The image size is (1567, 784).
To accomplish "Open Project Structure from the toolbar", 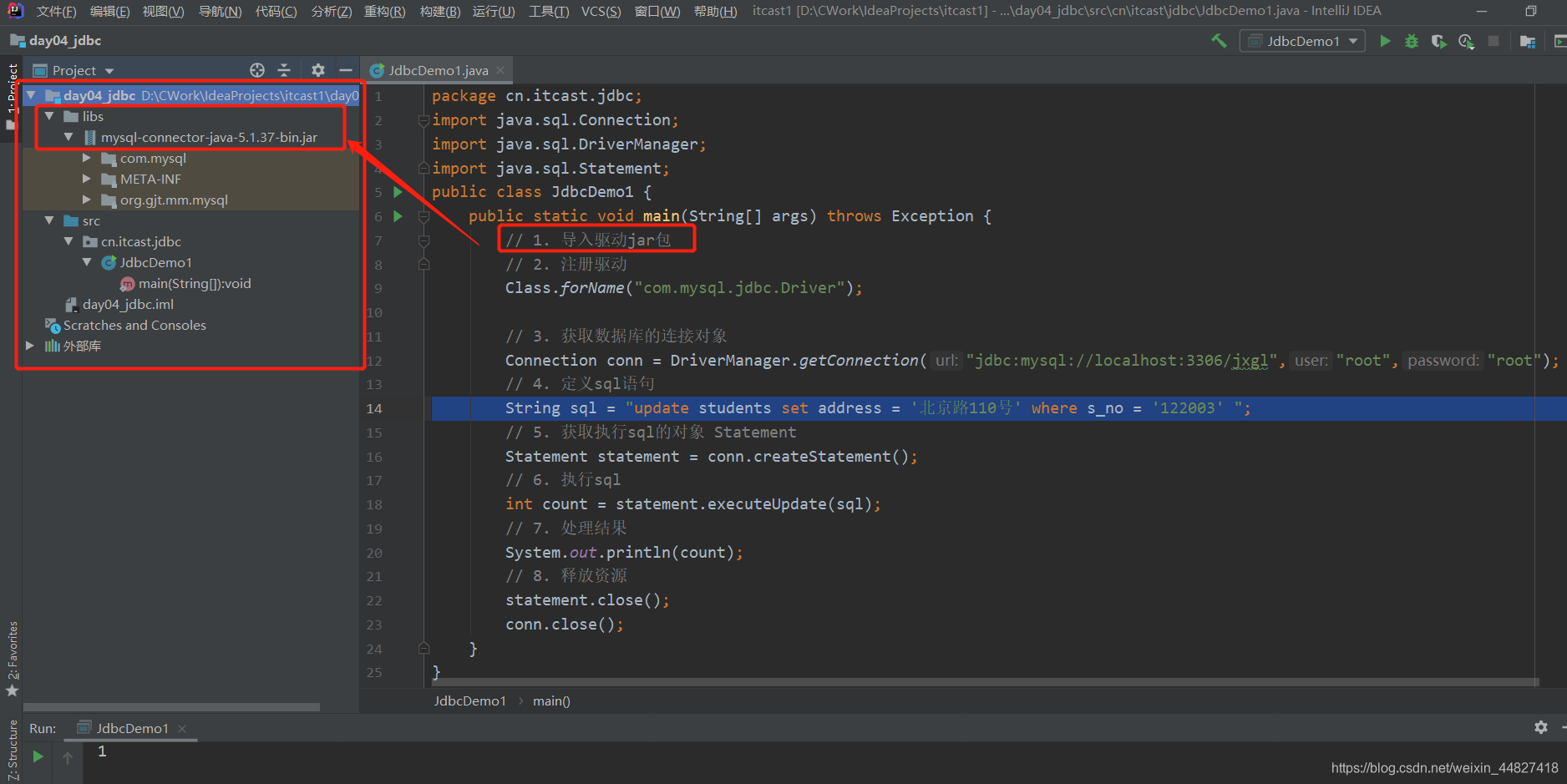I will (x=1528, y=41).
